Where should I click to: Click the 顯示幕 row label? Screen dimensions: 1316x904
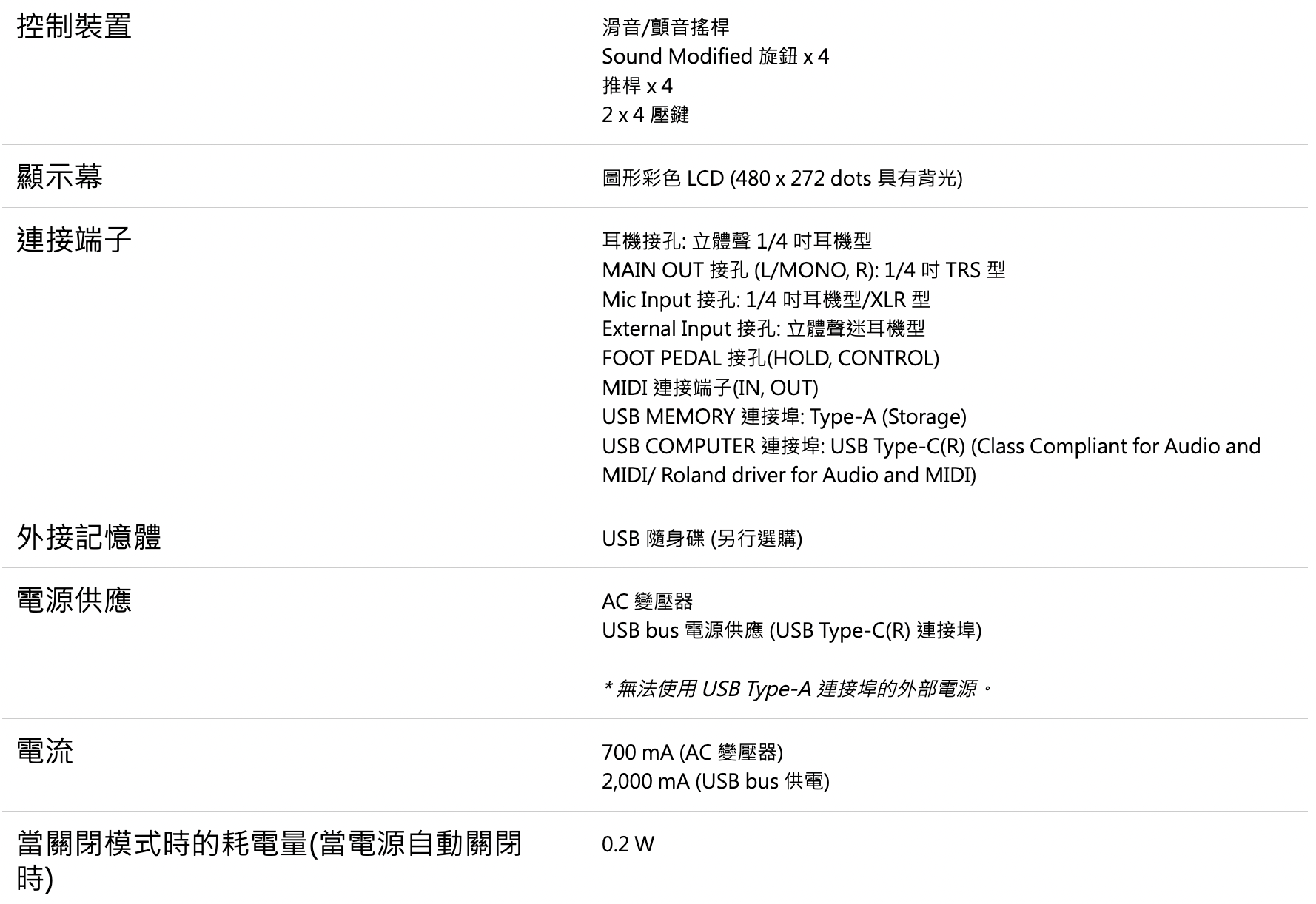(x=59, y=178)
